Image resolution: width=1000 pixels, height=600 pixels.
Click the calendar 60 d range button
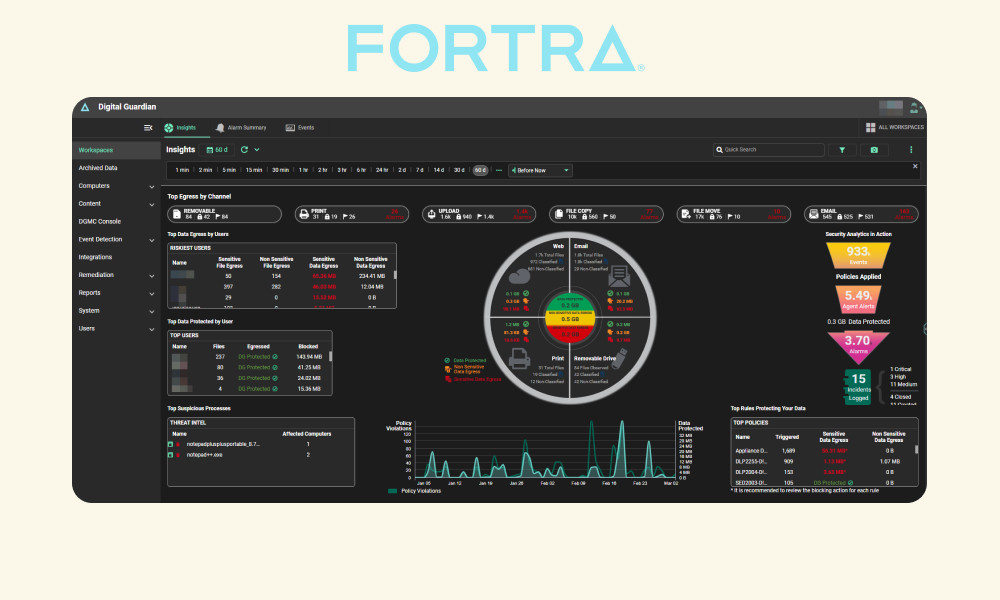coord(217,150)
